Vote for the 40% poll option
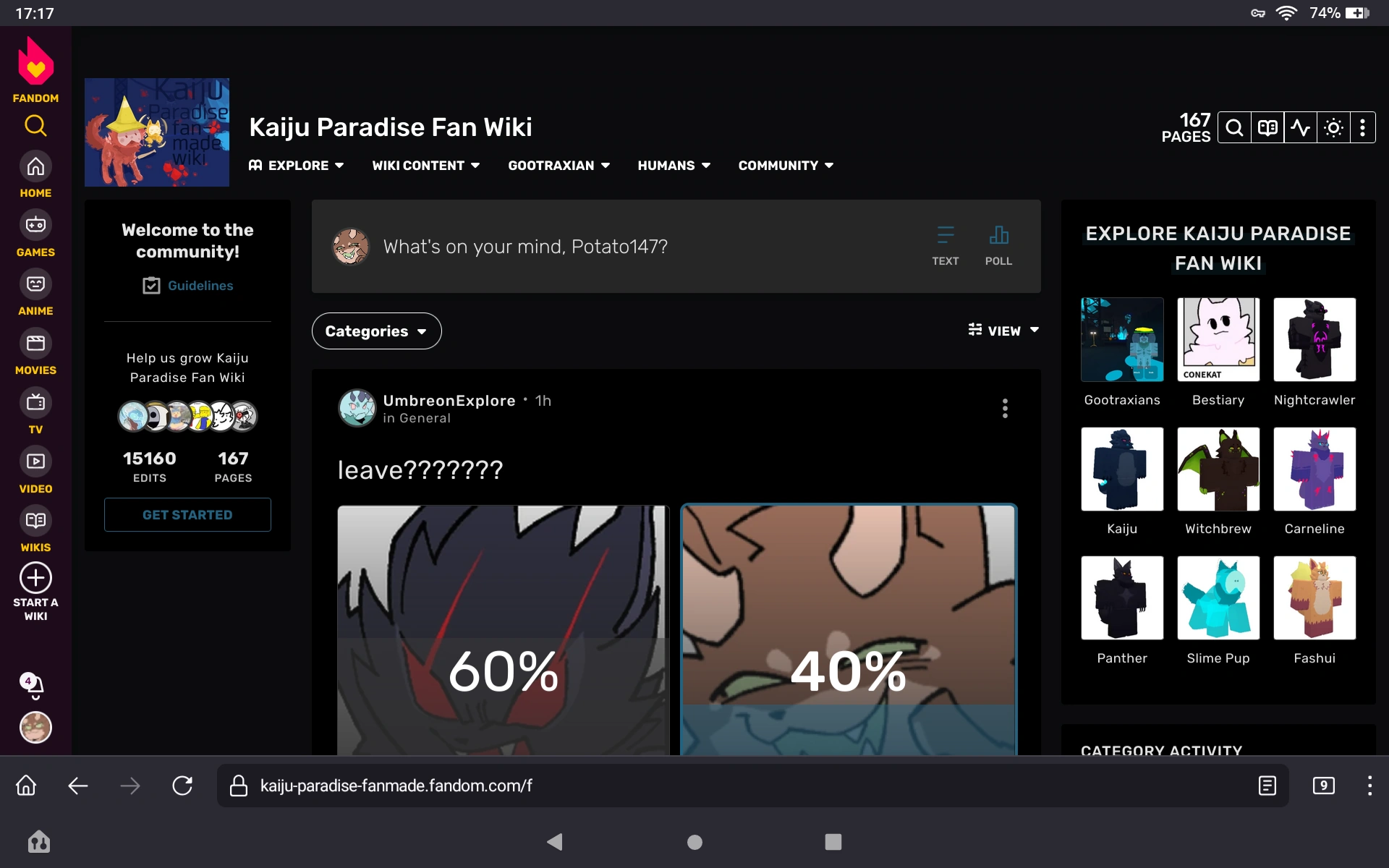Viewport: 1389px width, 868px height. (848, 629)
